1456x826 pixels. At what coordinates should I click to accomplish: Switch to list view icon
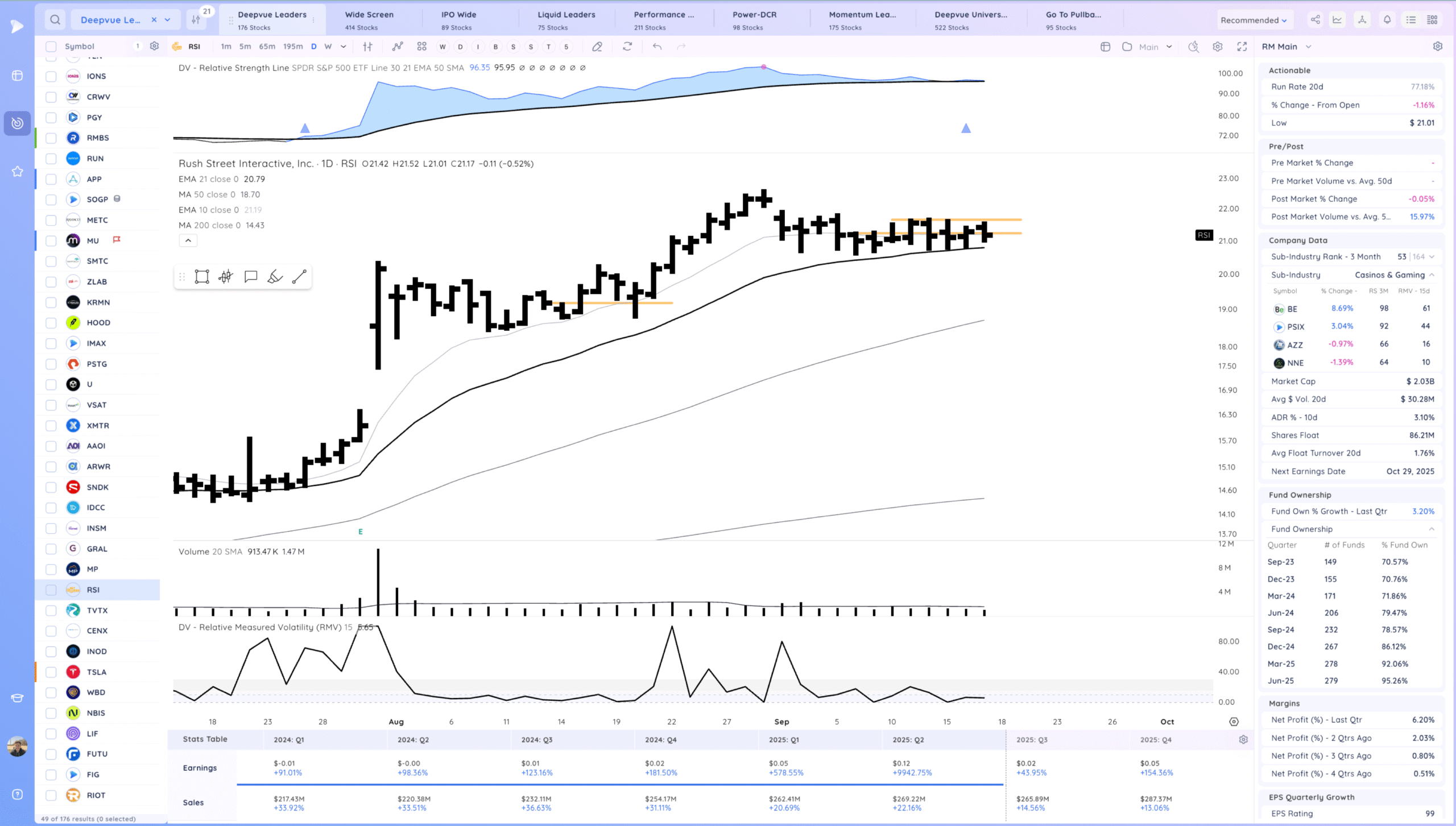tap(1411, 20)
